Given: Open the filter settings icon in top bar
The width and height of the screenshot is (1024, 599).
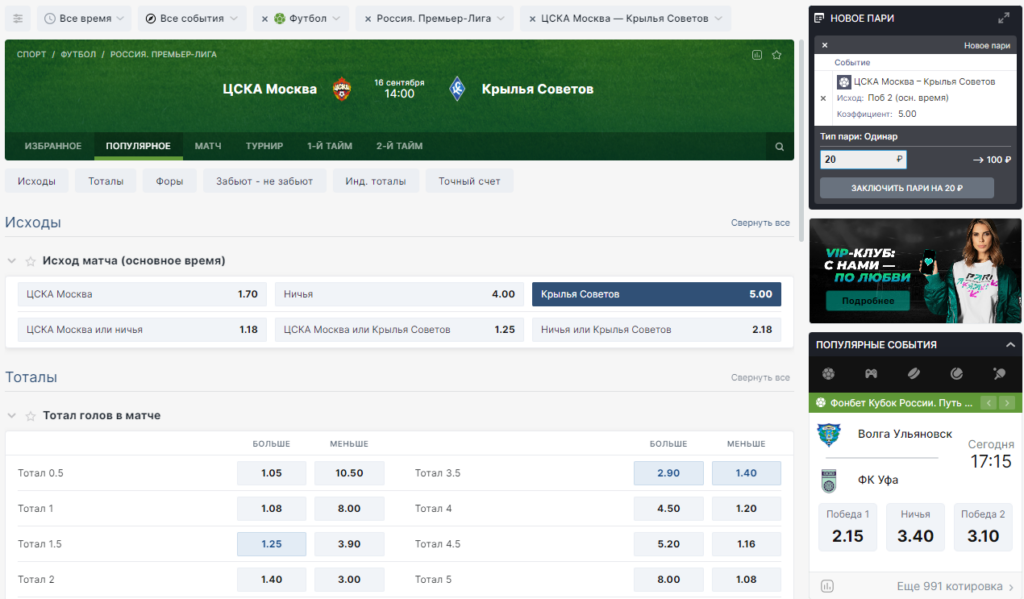Looking at the screenshot, I should 18,18.
